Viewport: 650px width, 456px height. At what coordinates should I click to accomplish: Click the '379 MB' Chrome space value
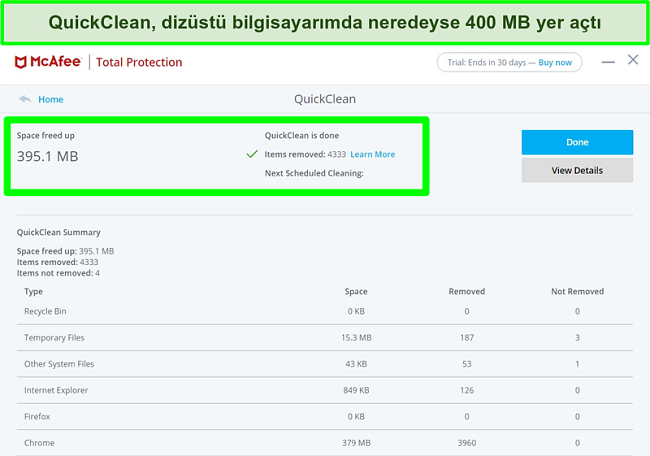click(x=356, y=443)
